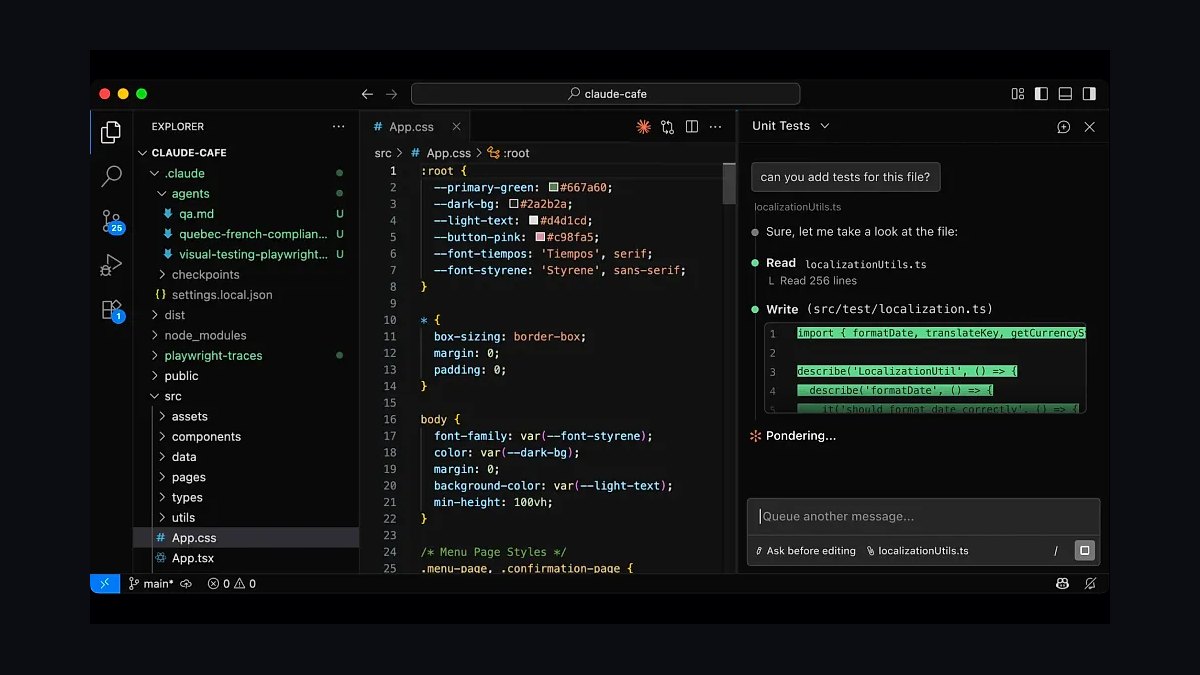Click the primary-green #667a60 color swatch
Image resolution: width=1200 pixels, height=675 pixels.
[x=553, y=187]
